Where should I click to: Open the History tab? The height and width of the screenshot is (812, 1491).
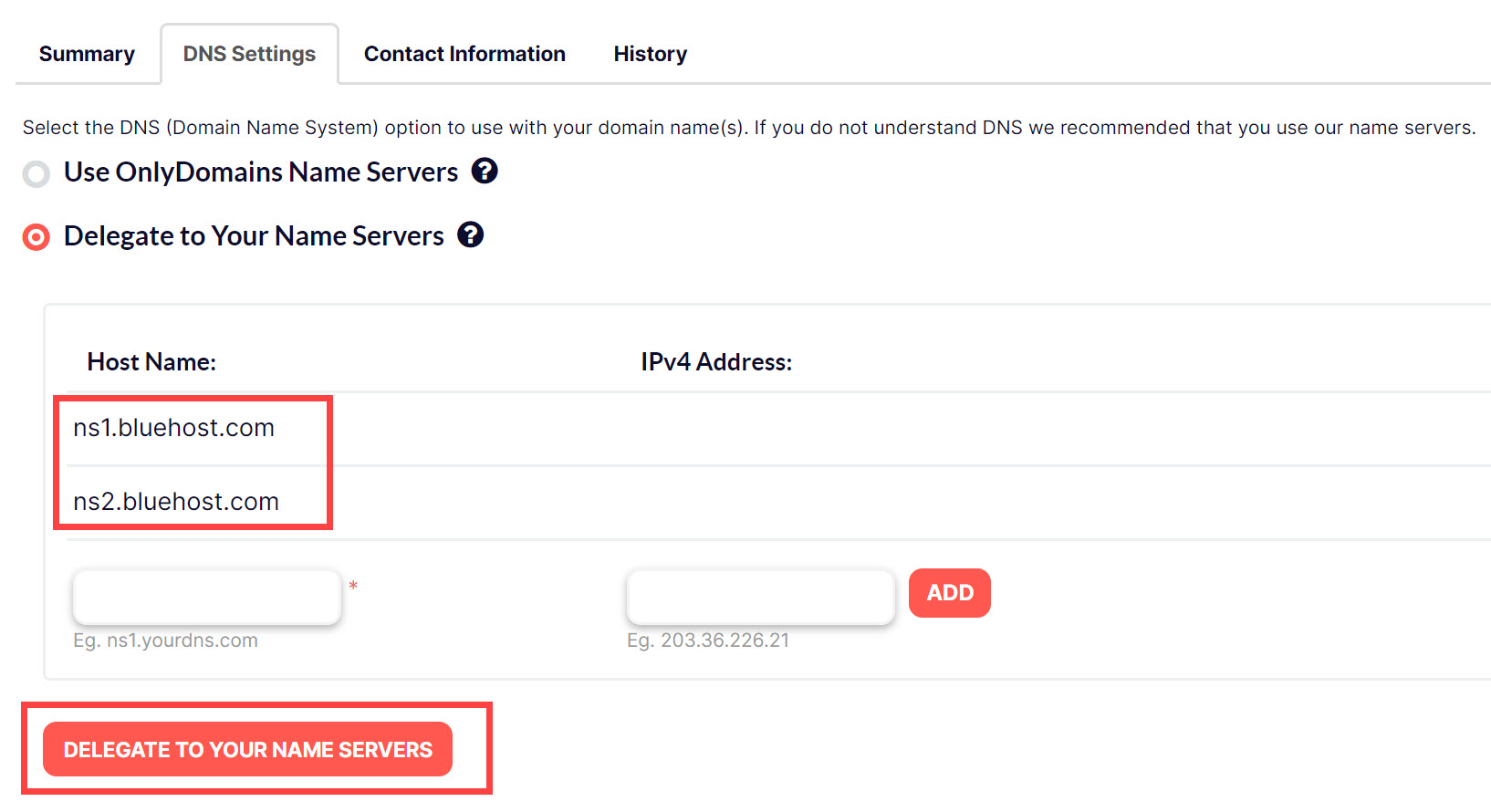click(x=650, y=54)
